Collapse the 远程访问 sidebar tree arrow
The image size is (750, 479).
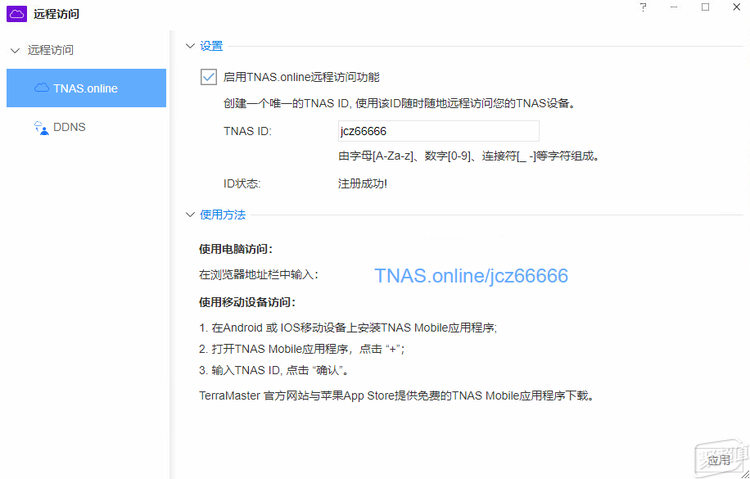click(14, 50)
